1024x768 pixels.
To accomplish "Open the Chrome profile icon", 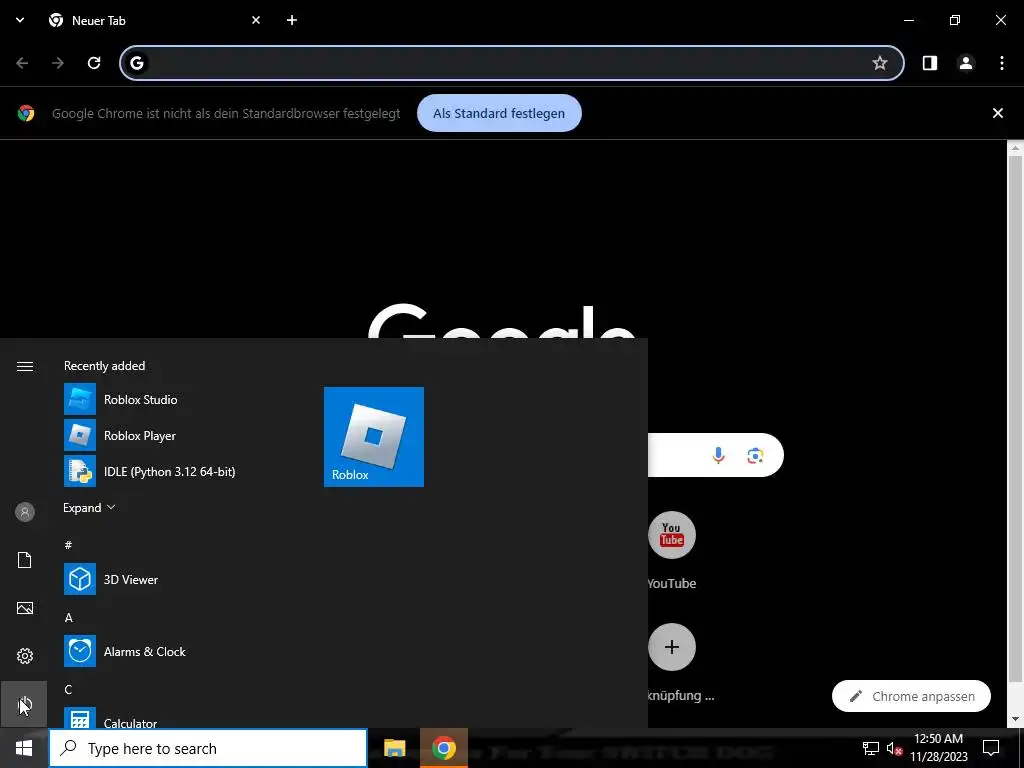I will coord(965,63).
